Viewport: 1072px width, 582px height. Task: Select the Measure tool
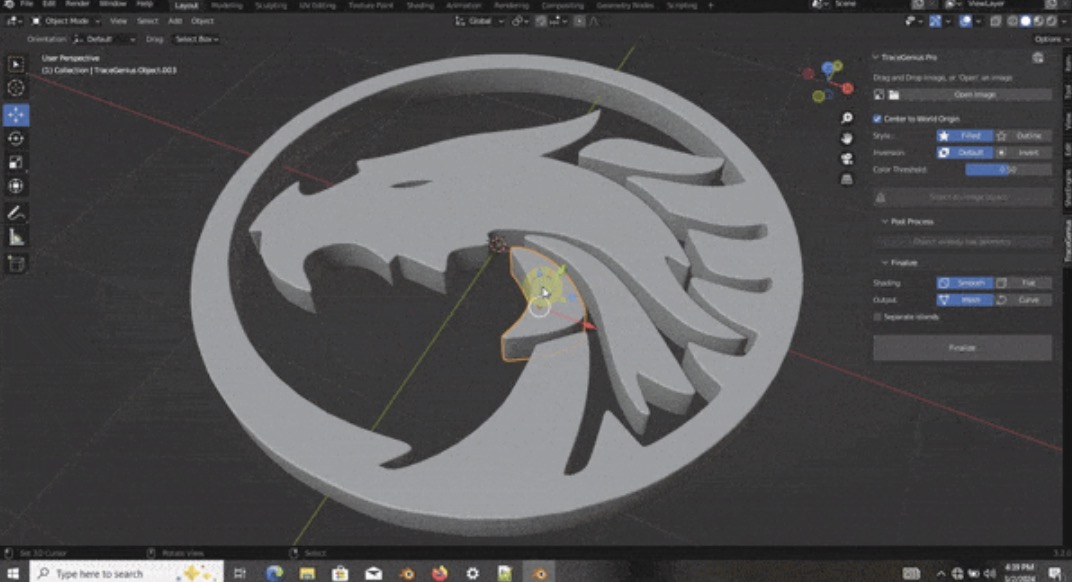coord(16,237)
